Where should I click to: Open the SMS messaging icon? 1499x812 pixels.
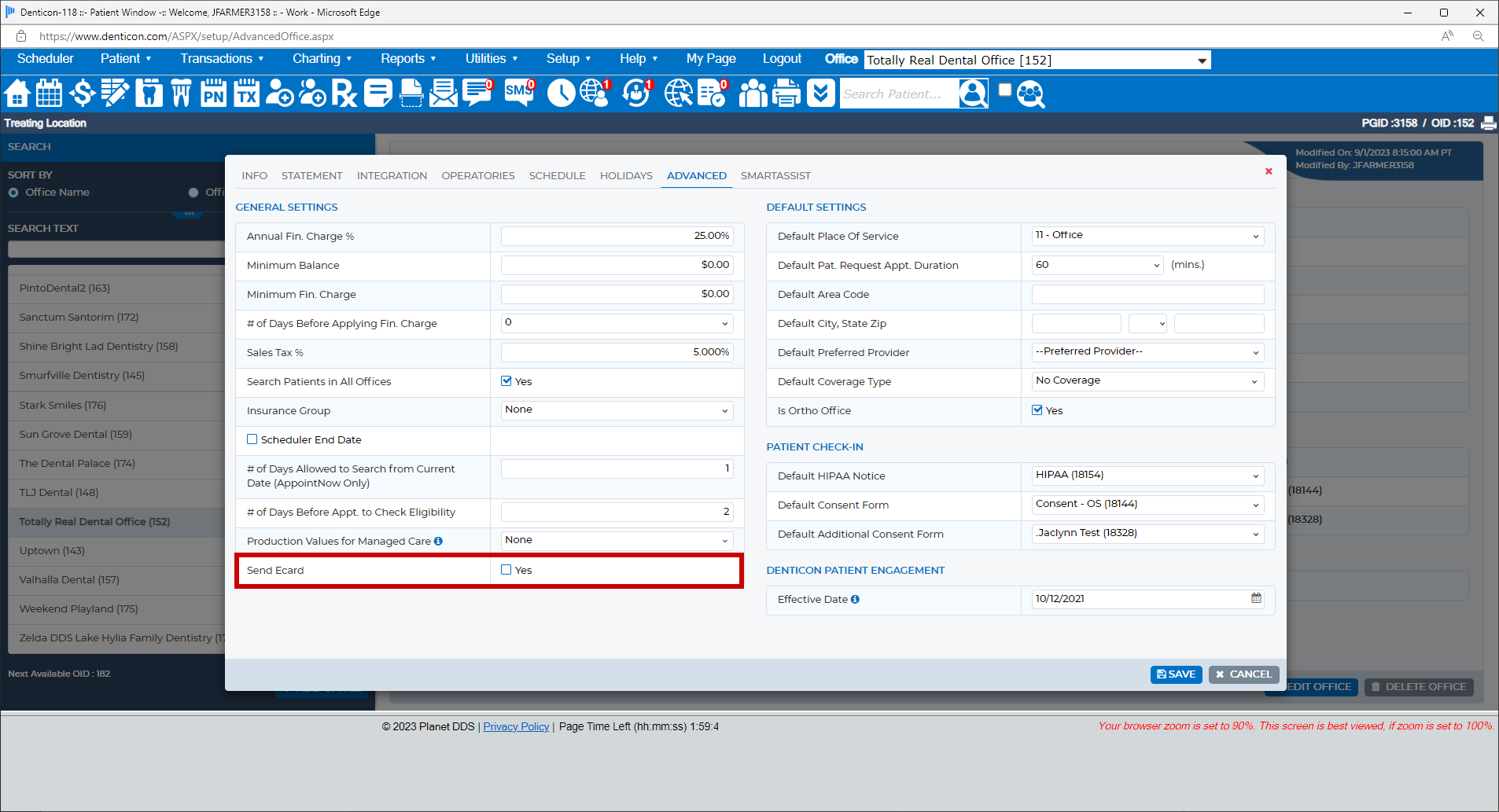[x=517, y=94]
